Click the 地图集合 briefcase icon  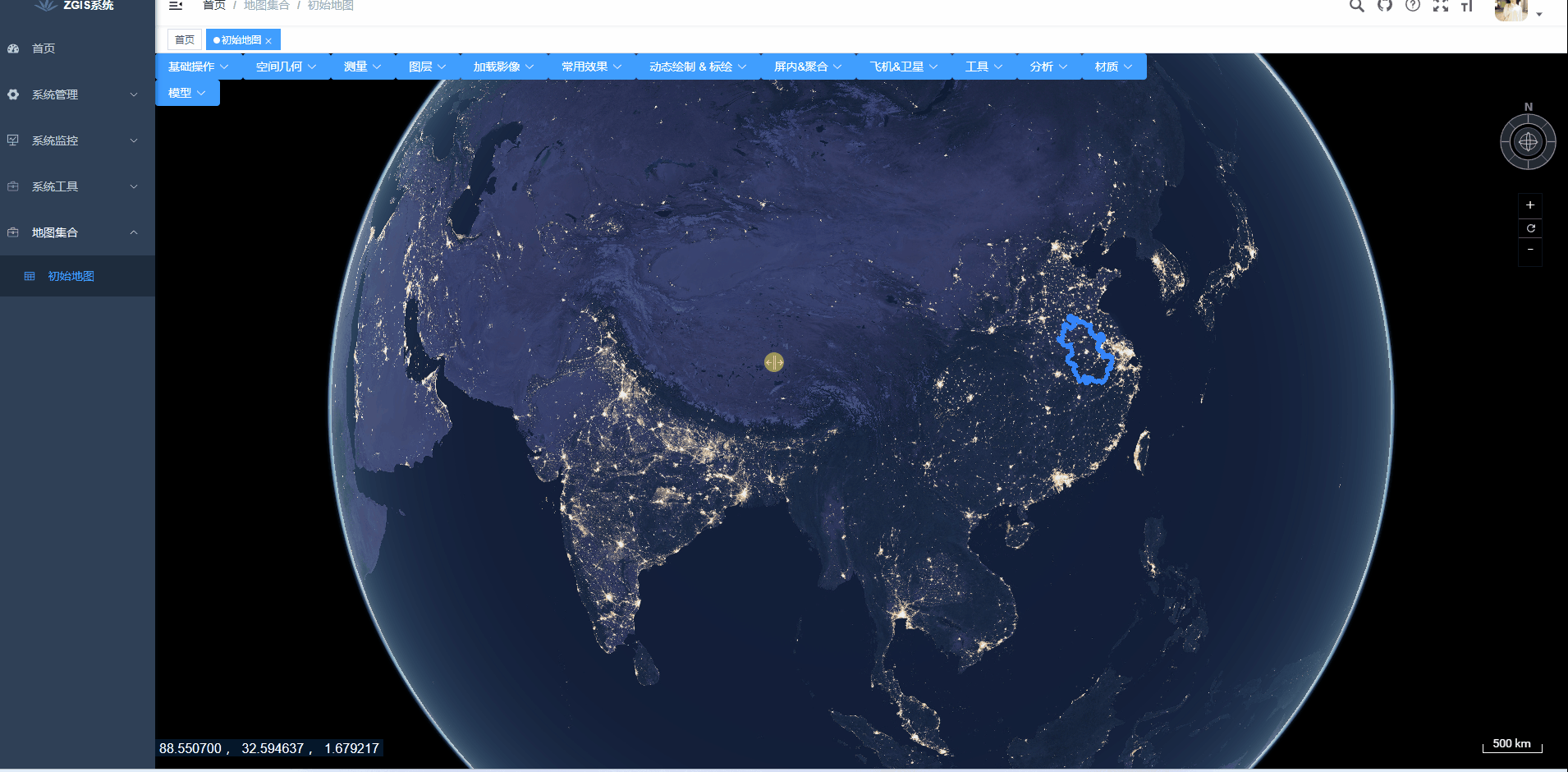pyautogui.click(x=13, y=232)
